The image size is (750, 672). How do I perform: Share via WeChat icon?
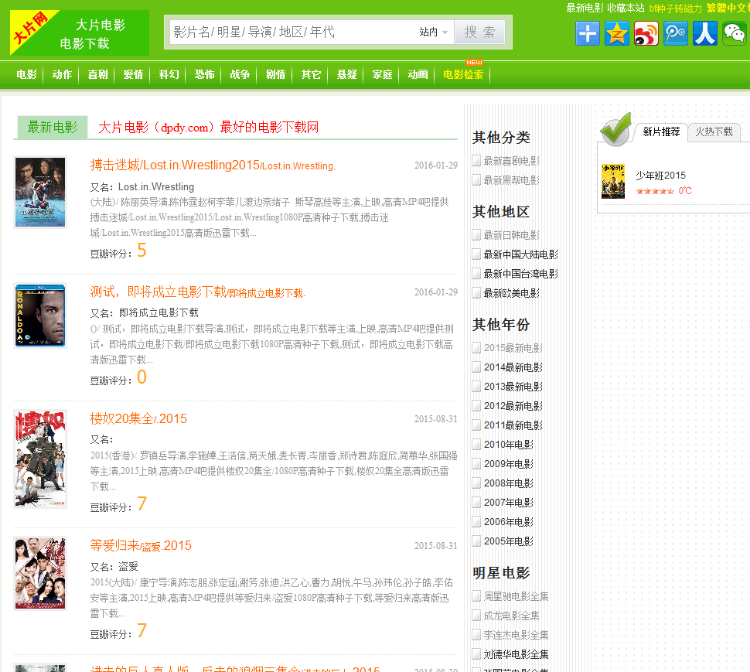tap(735, 34)
